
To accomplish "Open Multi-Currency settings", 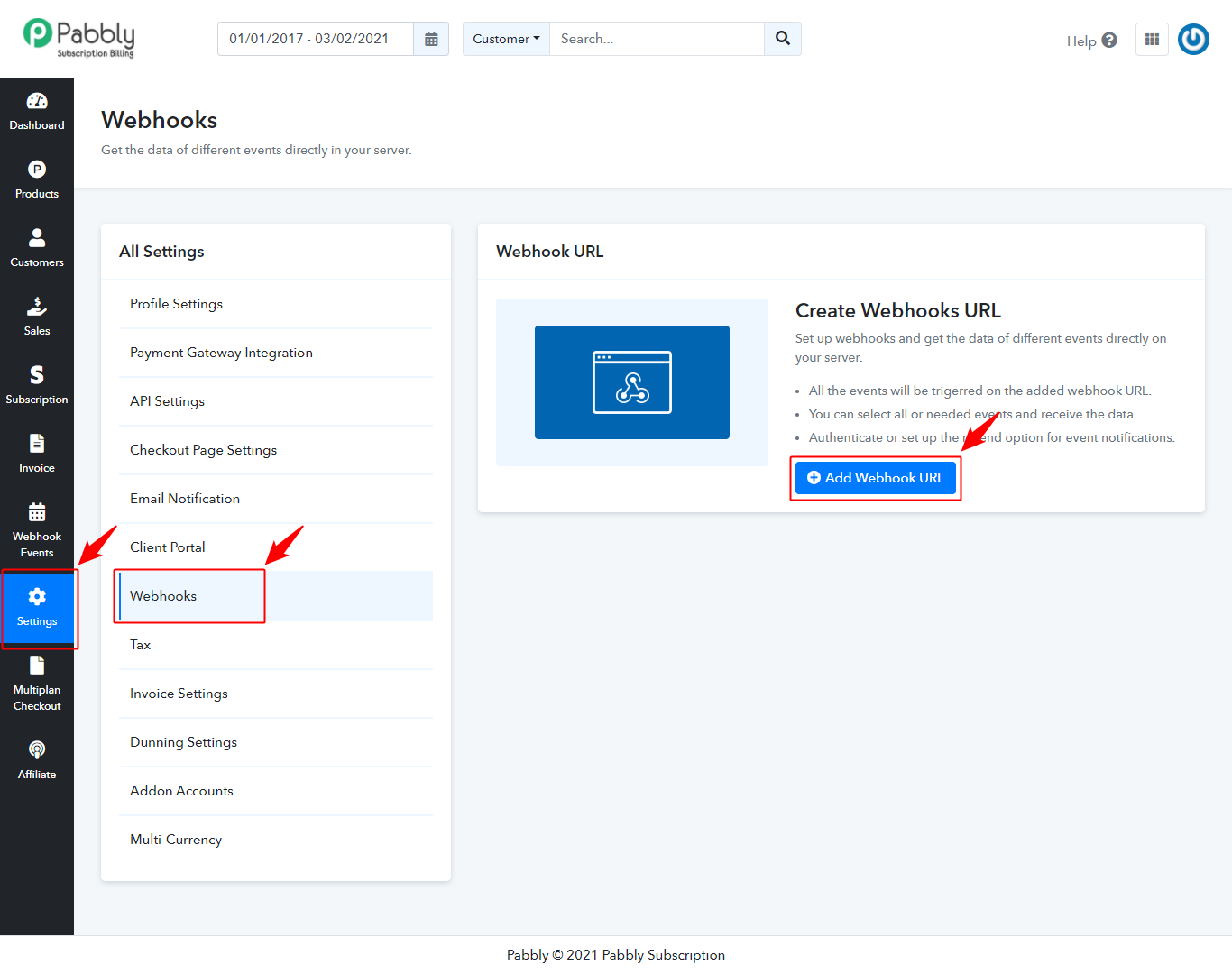I will (x=276, y=840).
